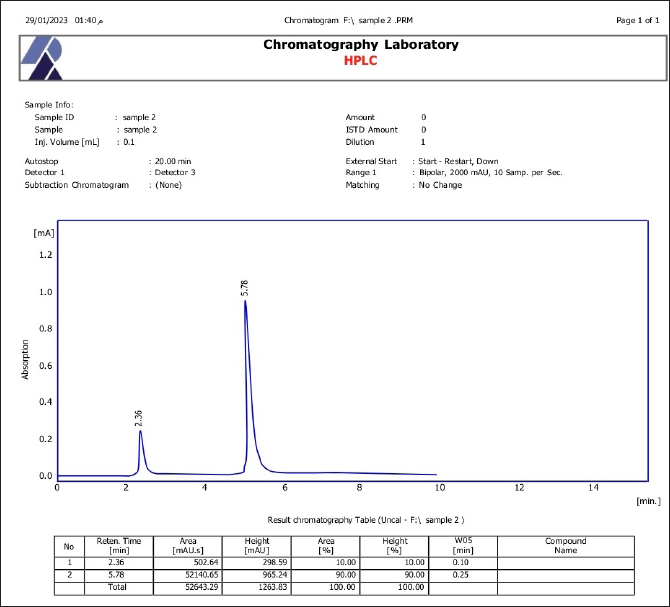Click the red HPLC subtitle
Viewport: 670px width, 607px height.
pos(361,60)
